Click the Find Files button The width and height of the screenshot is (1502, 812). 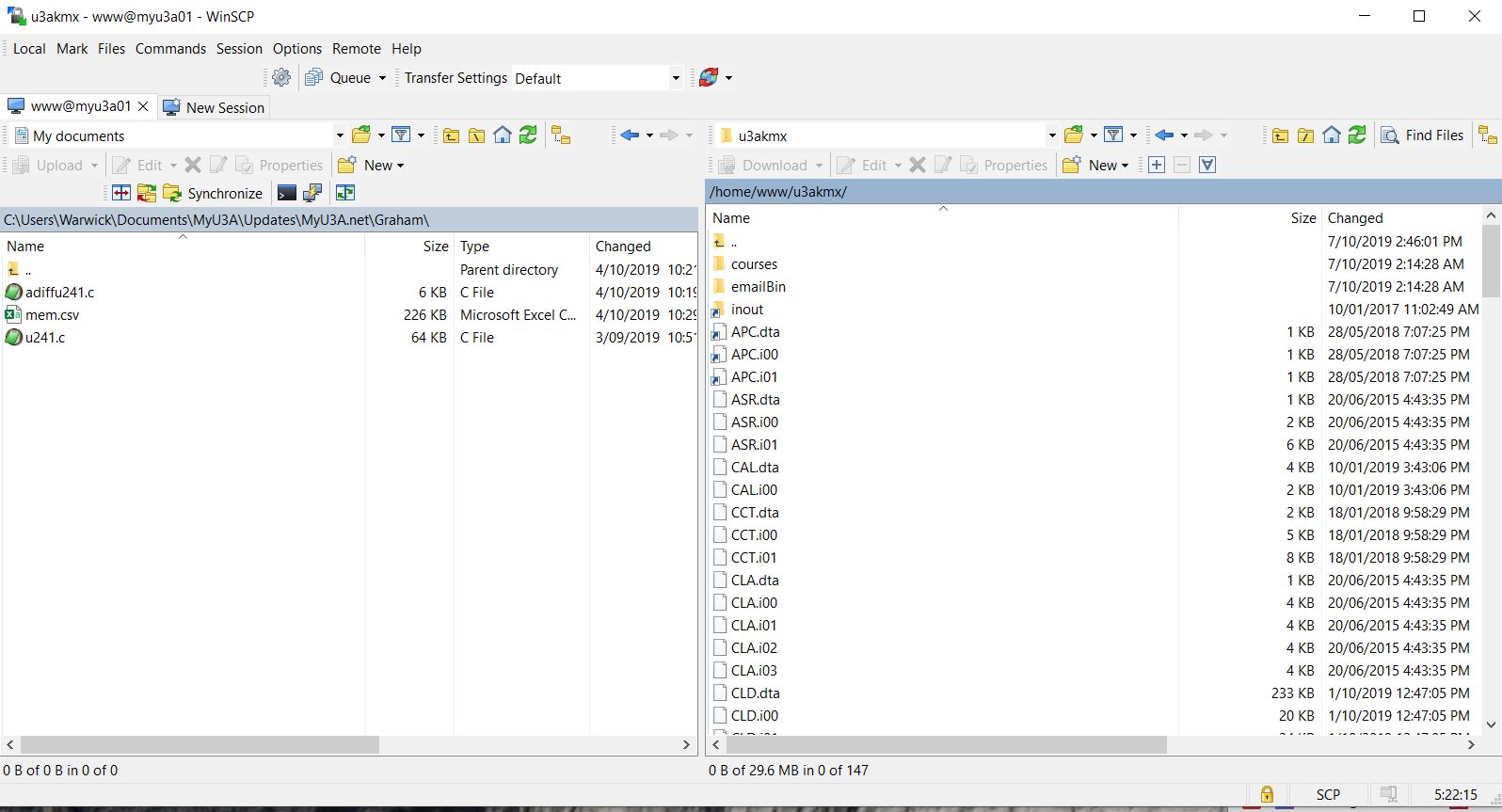click(1422, 135)
